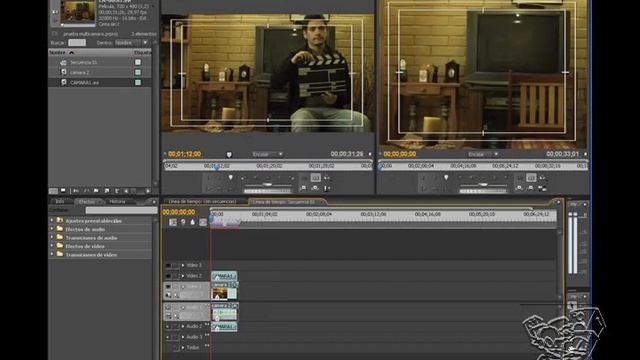Expand Audio 3 track

(x=183, y=337)
